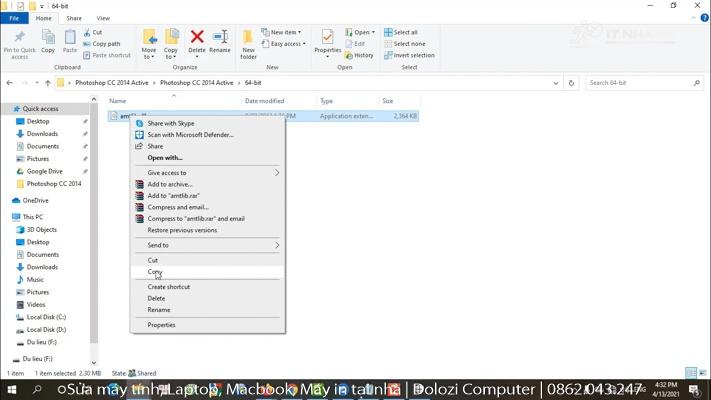Screen dimensions: 711x400
Task: Click the Up arrow navigation button
Action: [47, 83]
